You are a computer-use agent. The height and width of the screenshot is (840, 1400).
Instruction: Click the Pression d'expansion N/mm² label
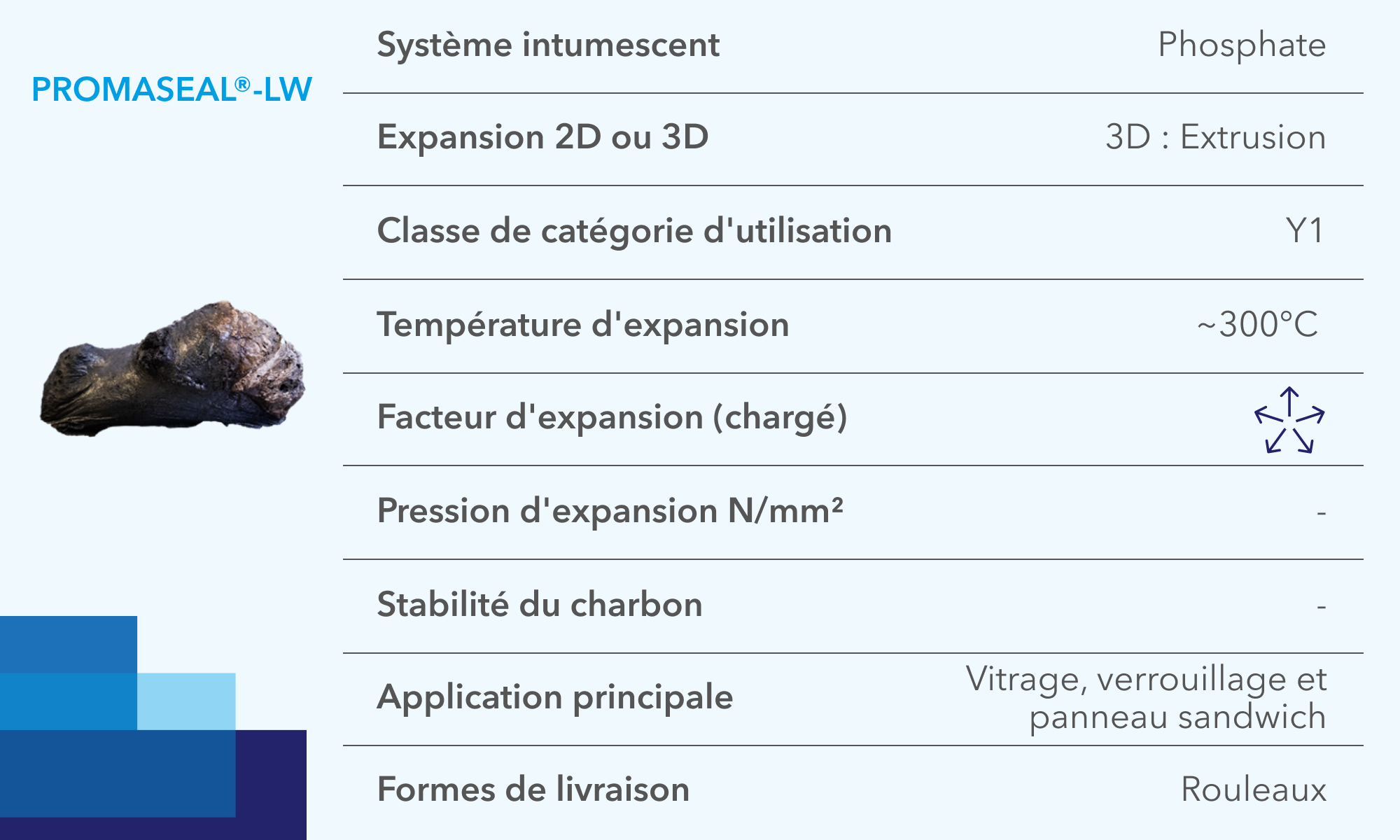pos(610,510)
